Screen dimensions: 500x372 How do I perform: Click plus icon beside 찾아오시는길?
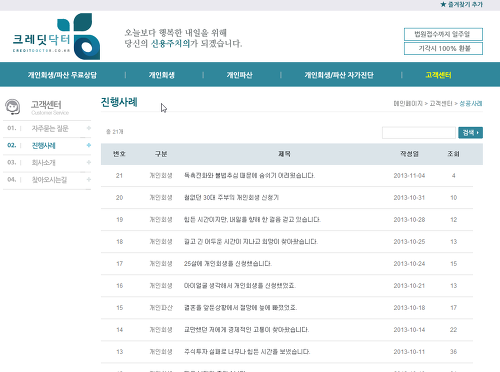(x=89, y=180)
